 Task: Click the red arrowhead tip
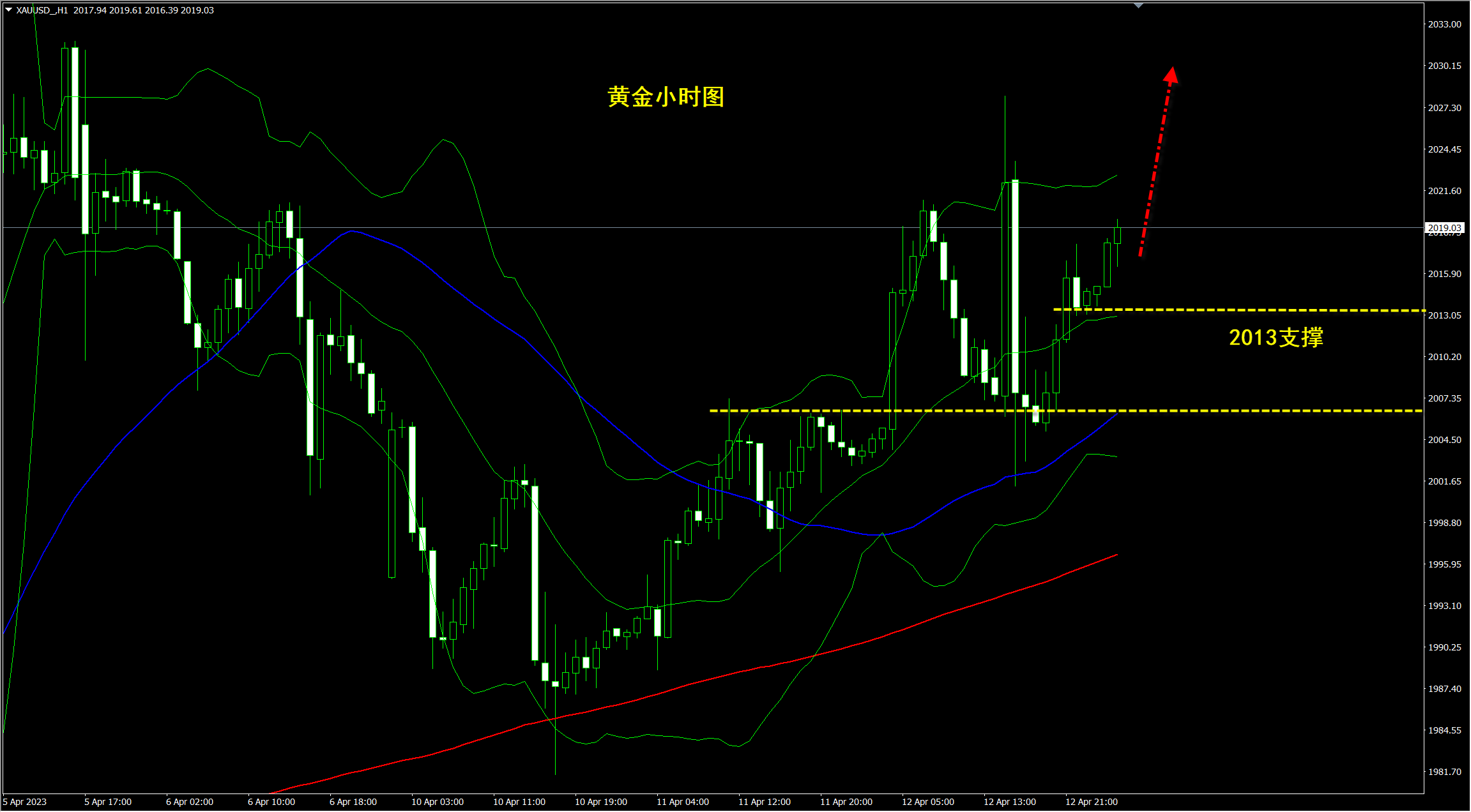(1171, 70)
